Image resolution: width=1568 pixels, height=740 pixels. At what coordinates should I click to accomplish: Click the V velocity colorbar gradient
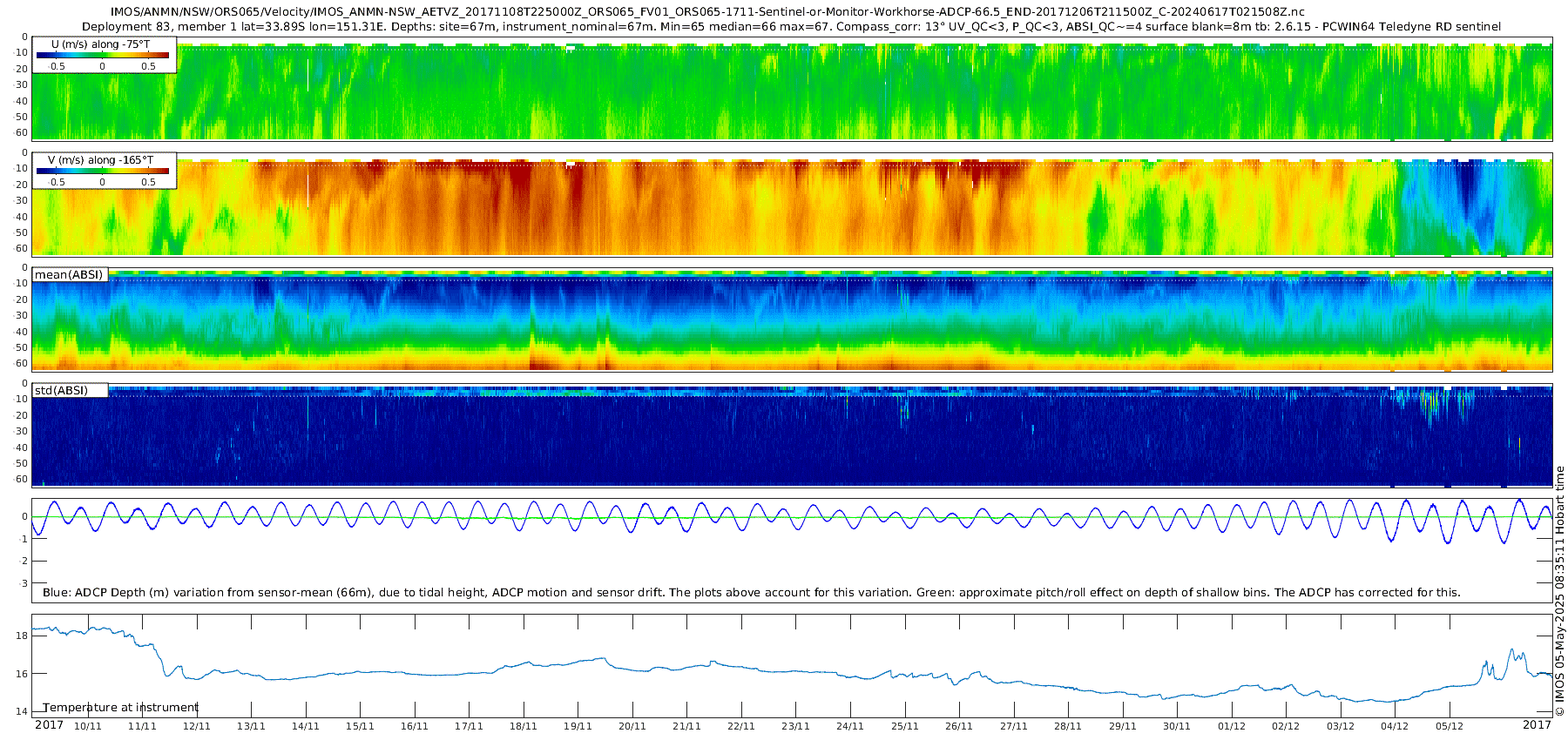click(103, 171)
